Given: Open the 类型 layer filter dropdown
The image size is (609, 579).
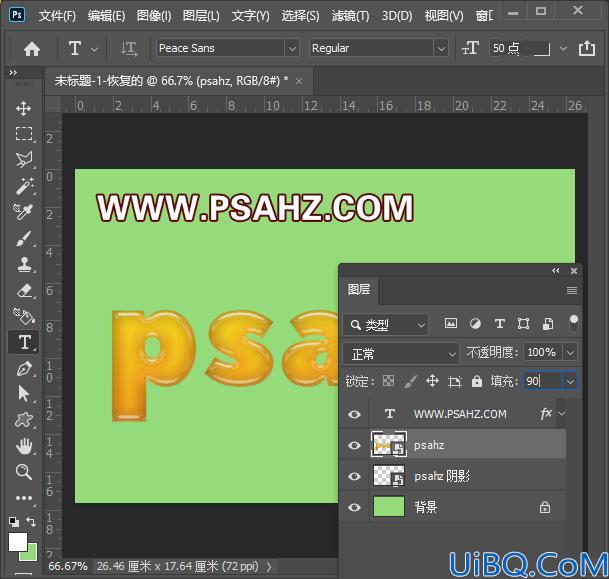Looking at the screenshot, I should click(386, 324).
